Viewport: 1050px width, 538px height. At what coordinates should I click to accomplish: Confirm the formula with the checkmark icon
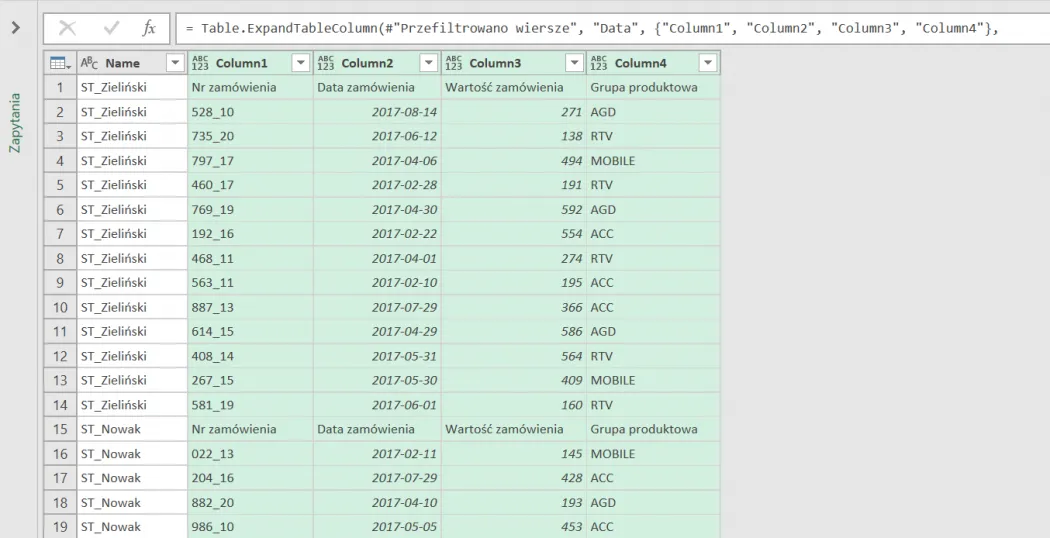(109, 28)
